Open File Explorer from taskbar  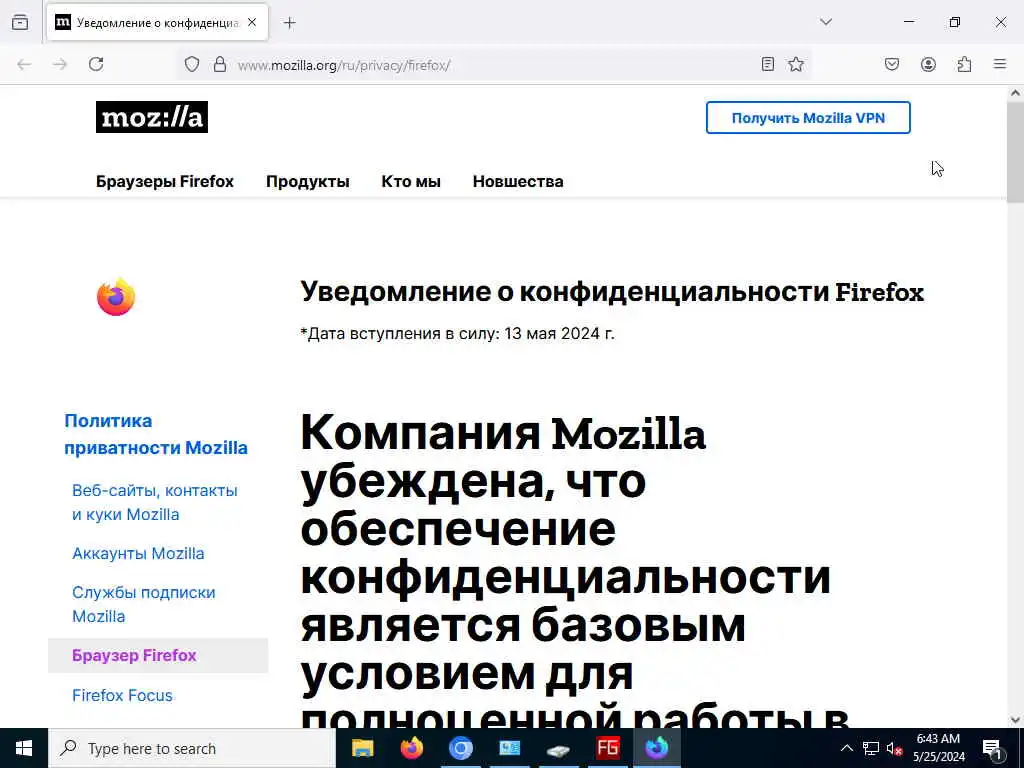362,748
